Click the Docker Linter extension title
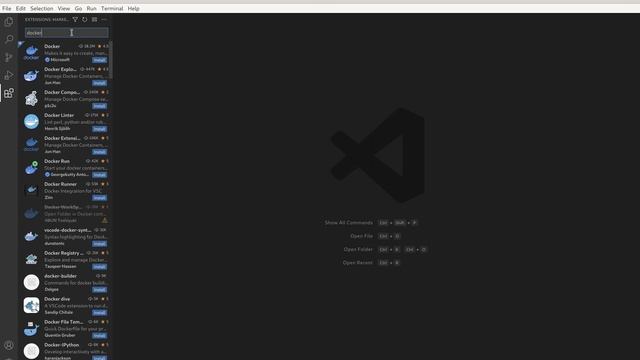Screen dimensions: 640x360 (59, 115)
